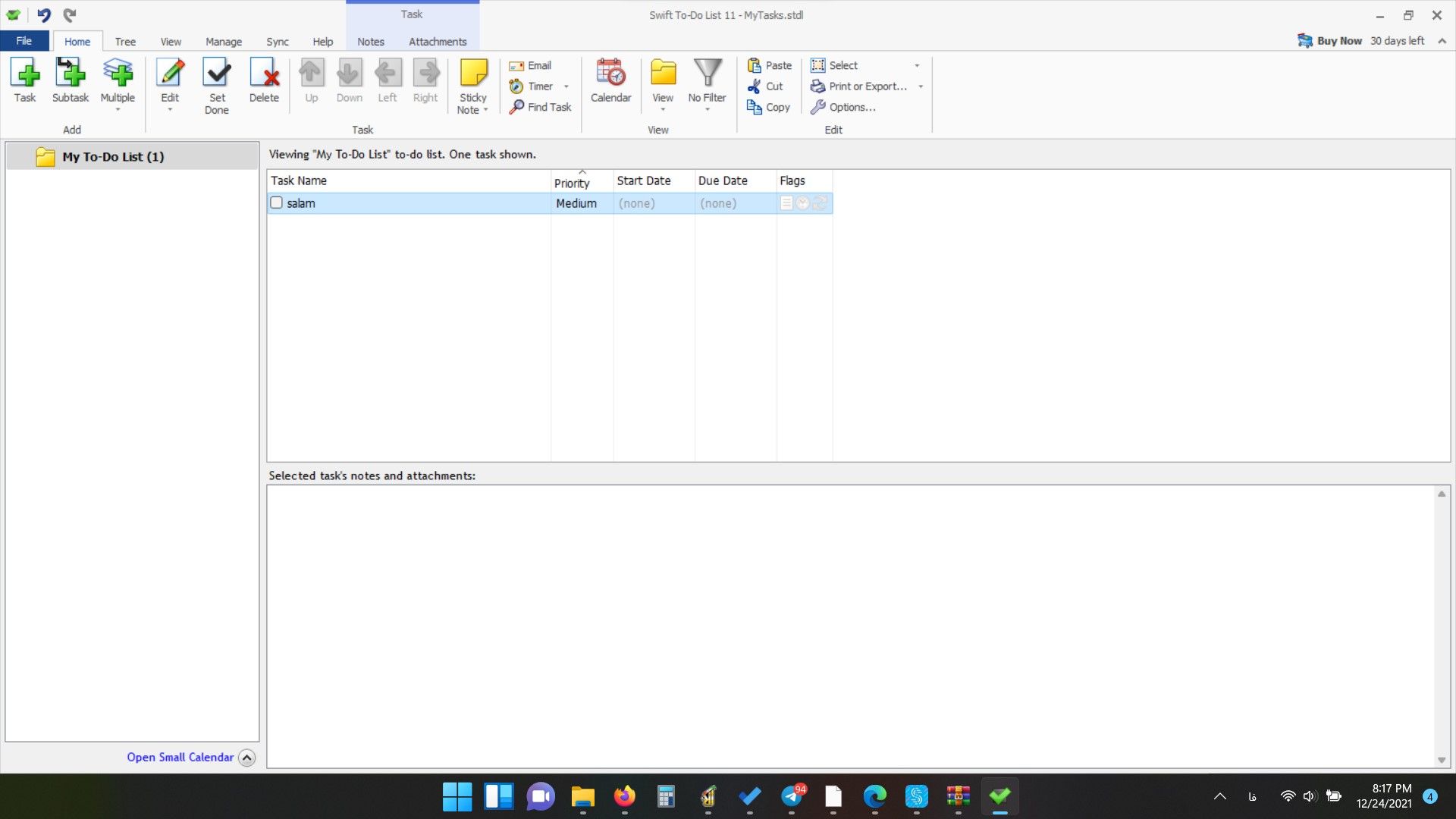The image size is (1456, 819).
Task: Sort by Priority column header
Action: 582,180
